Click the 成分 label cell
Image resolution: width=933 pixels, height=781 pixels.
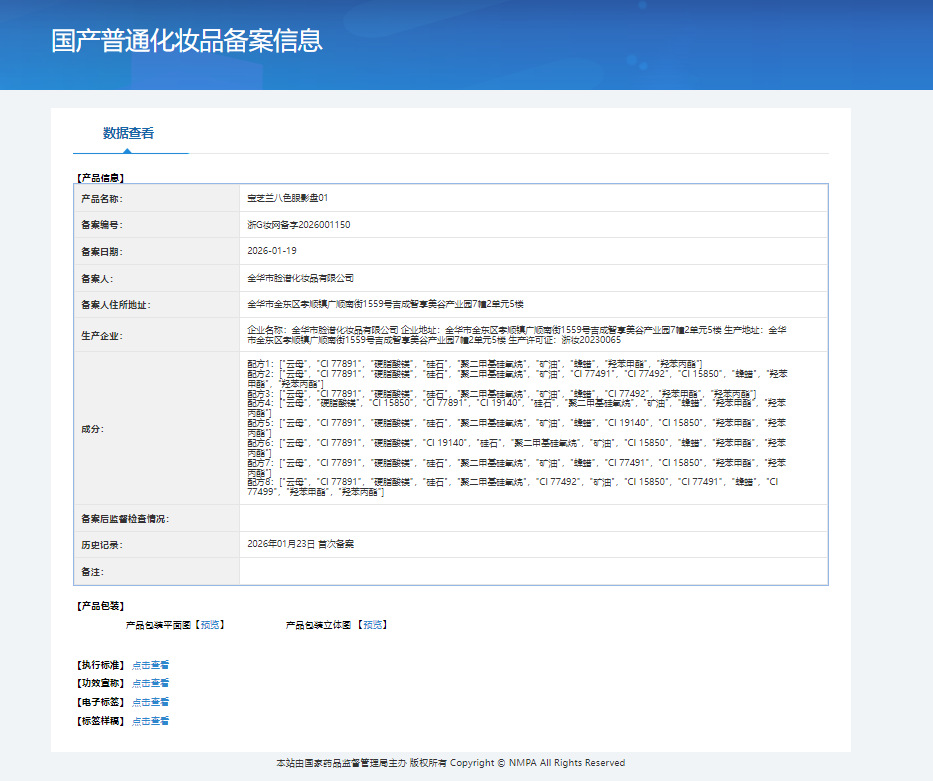coord(156,428)
